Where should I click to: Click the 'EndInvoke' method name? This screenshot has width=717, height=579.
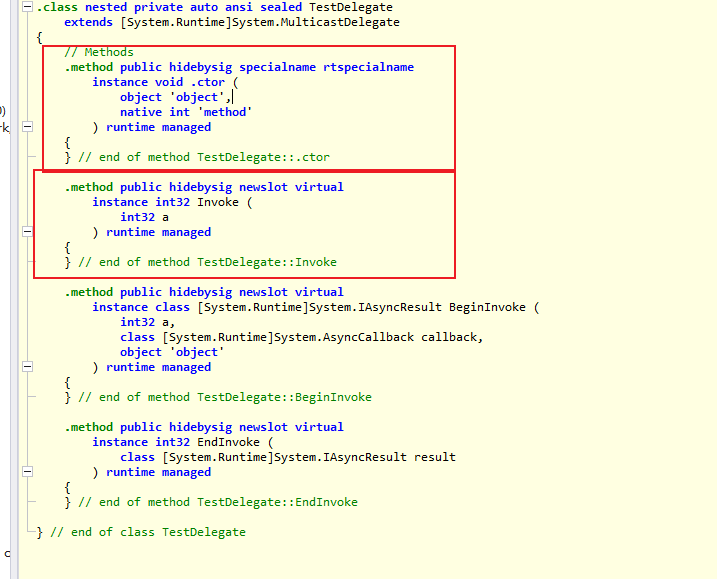pos(228,442)
